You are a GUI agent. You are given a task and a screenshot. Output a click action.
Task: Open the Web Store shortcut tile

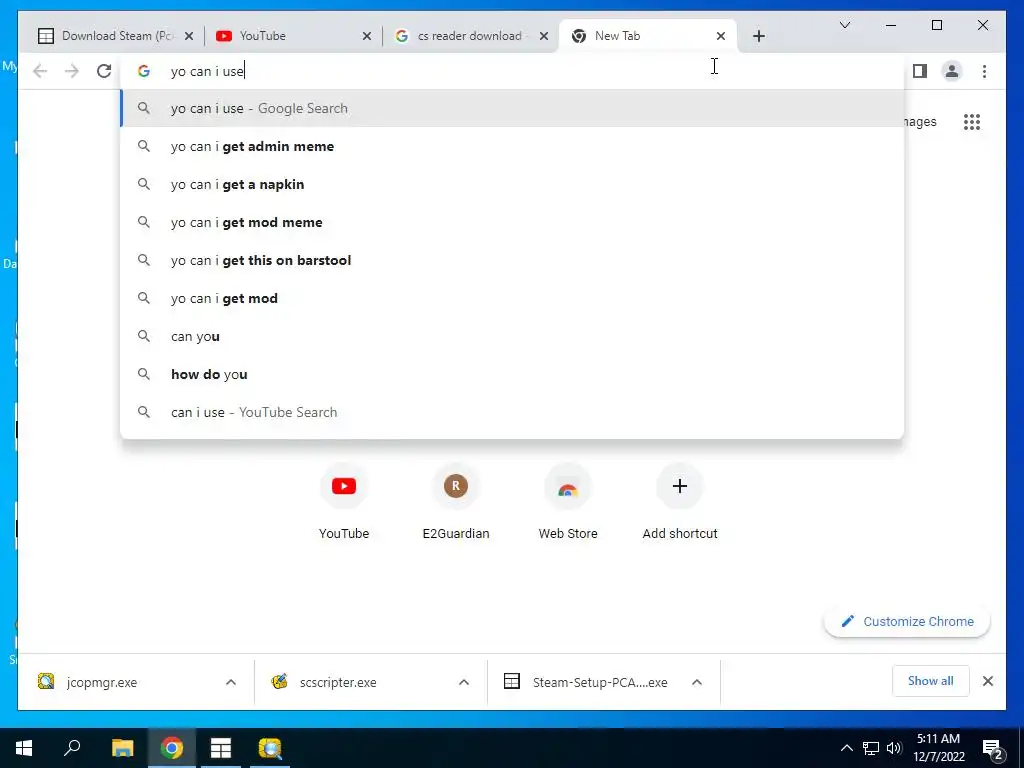point(568,502)
